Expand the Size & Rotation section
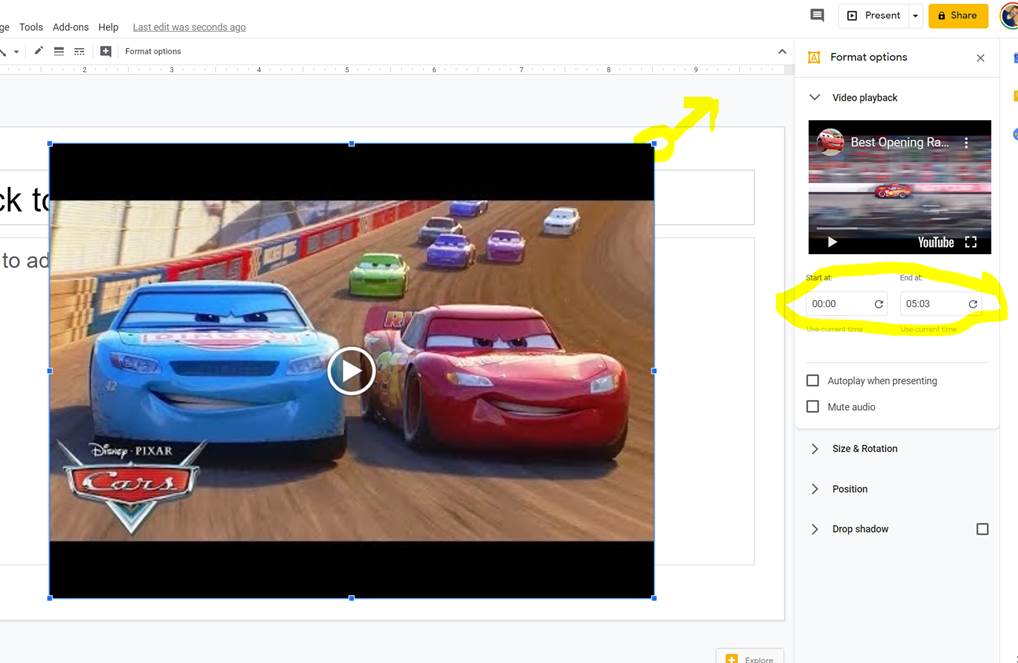Screen dimensions: 1018x663 click(x=864, y=449)
